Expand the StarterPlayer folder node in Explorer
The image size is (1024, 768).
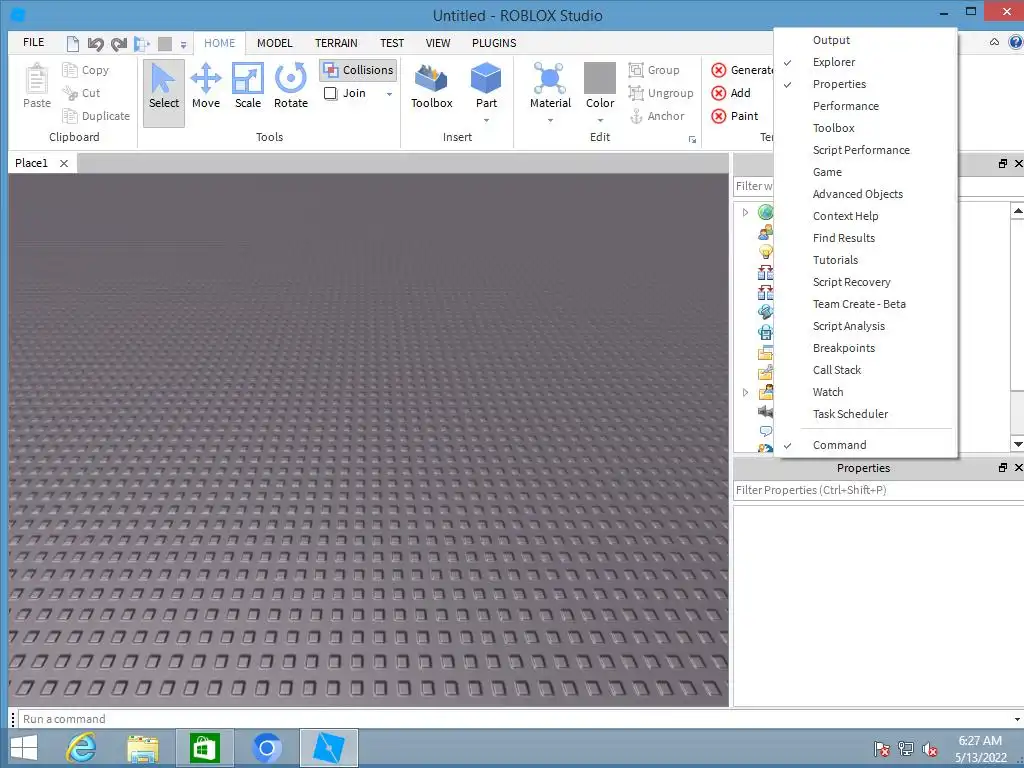coord(745,392)
